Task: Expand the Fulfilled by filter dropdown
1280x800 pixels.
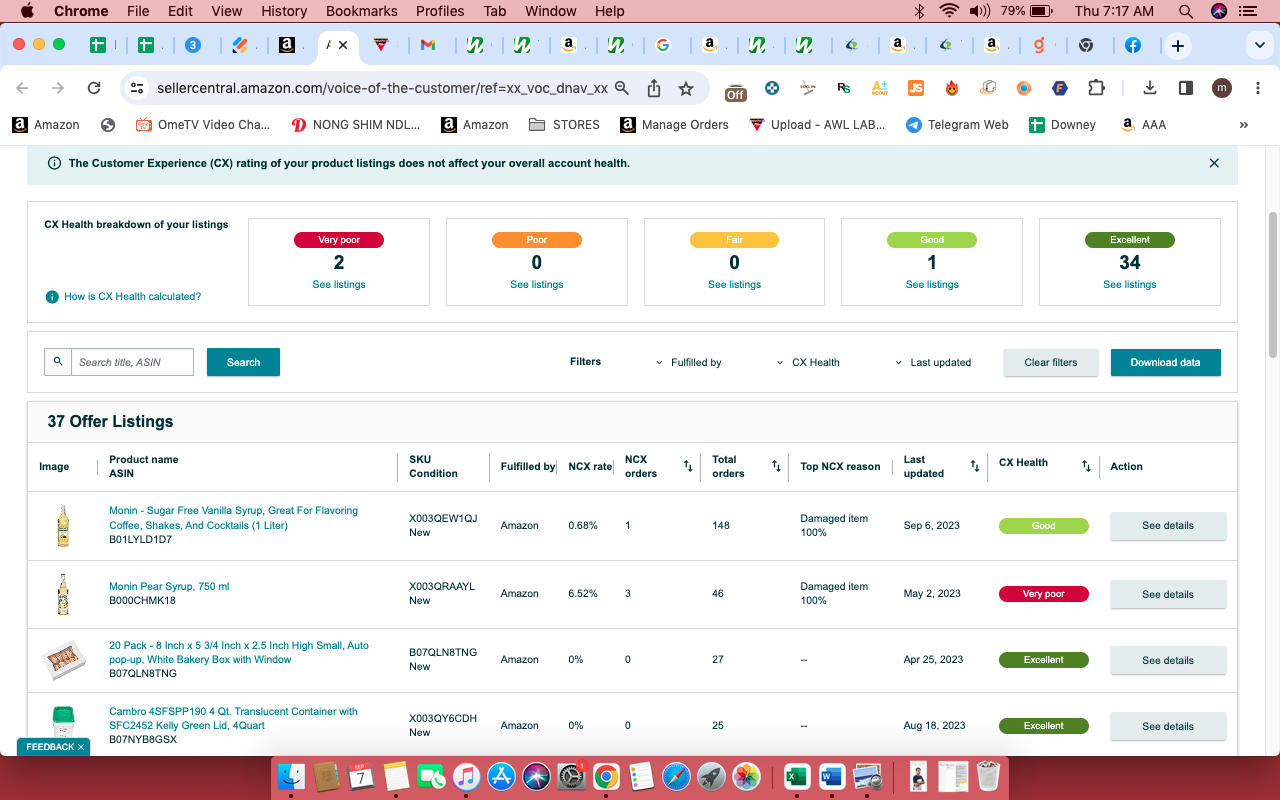Action: (x=688, y=362)
